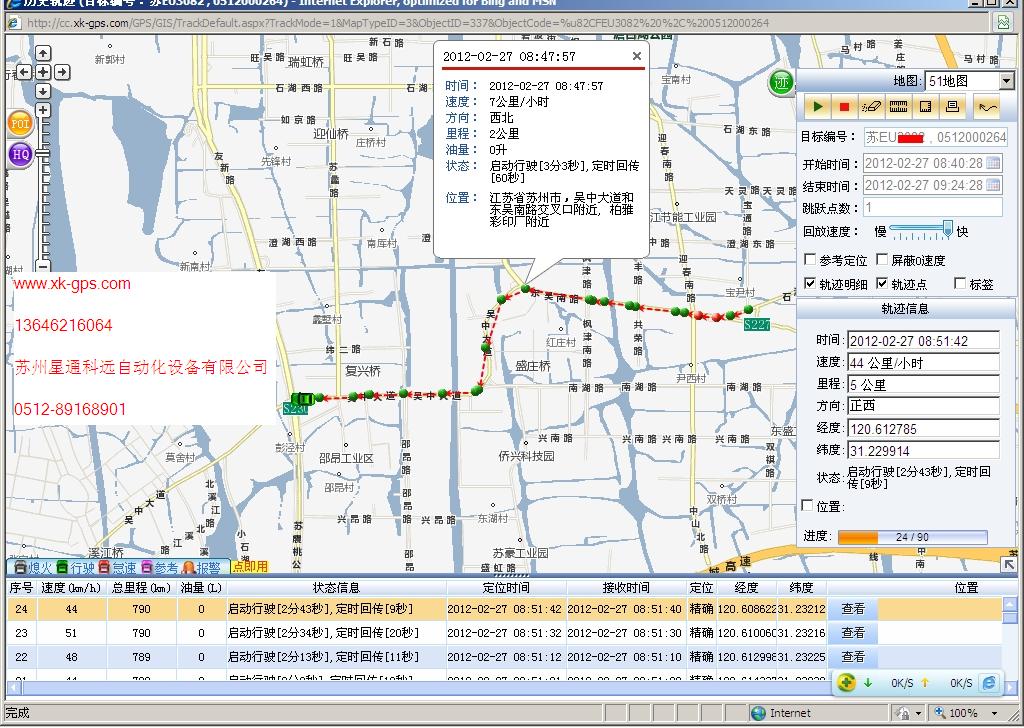Click the red stop playback icon

[844, 106]
